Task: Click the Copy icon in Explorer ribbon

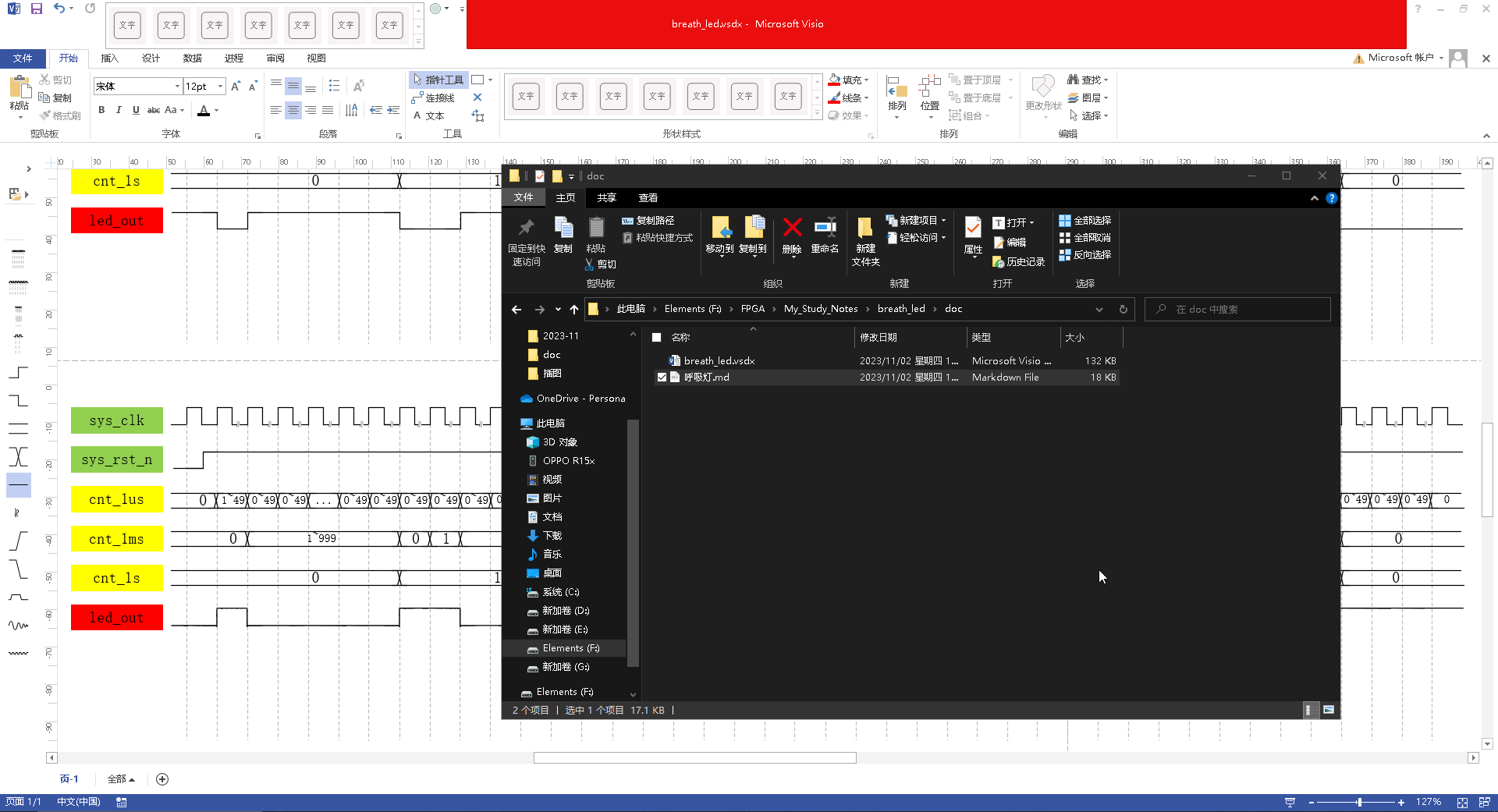Action: [563, 236]
